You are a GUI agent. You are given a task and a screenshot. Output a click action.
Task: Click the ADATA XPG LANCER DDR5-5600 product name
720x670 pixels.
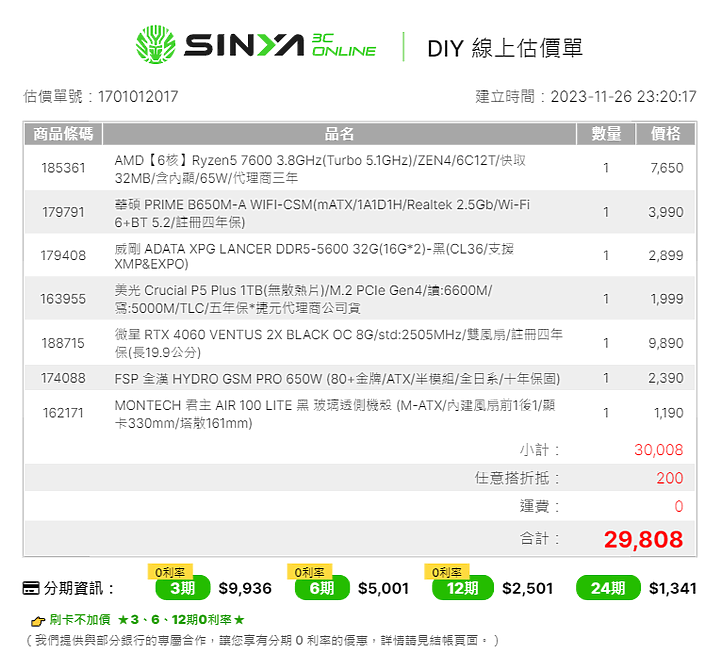314,256
